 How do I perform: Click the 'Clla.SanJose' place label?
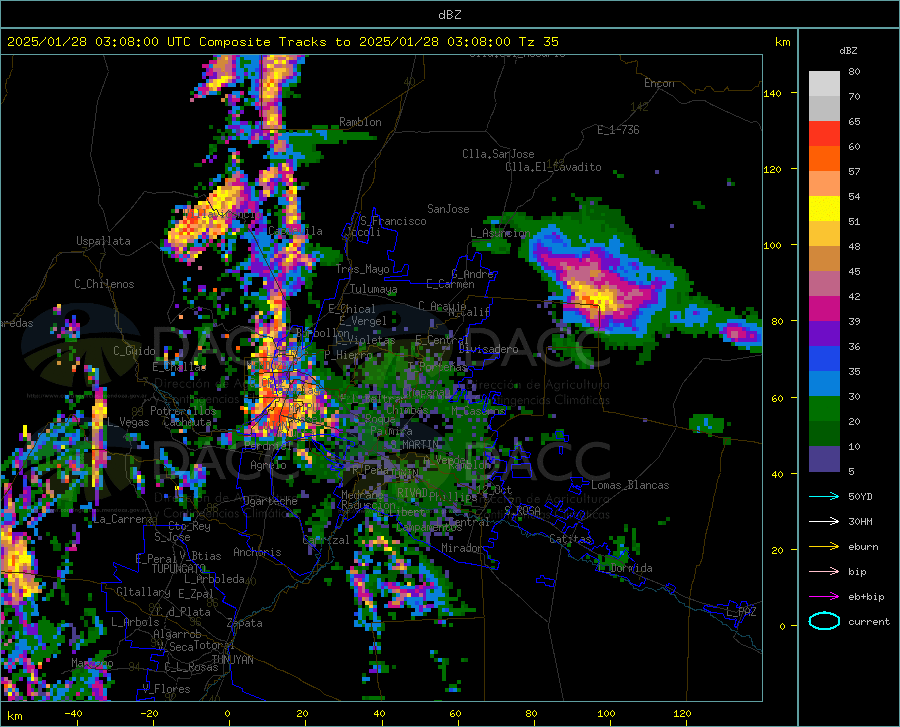click(498, 154)
